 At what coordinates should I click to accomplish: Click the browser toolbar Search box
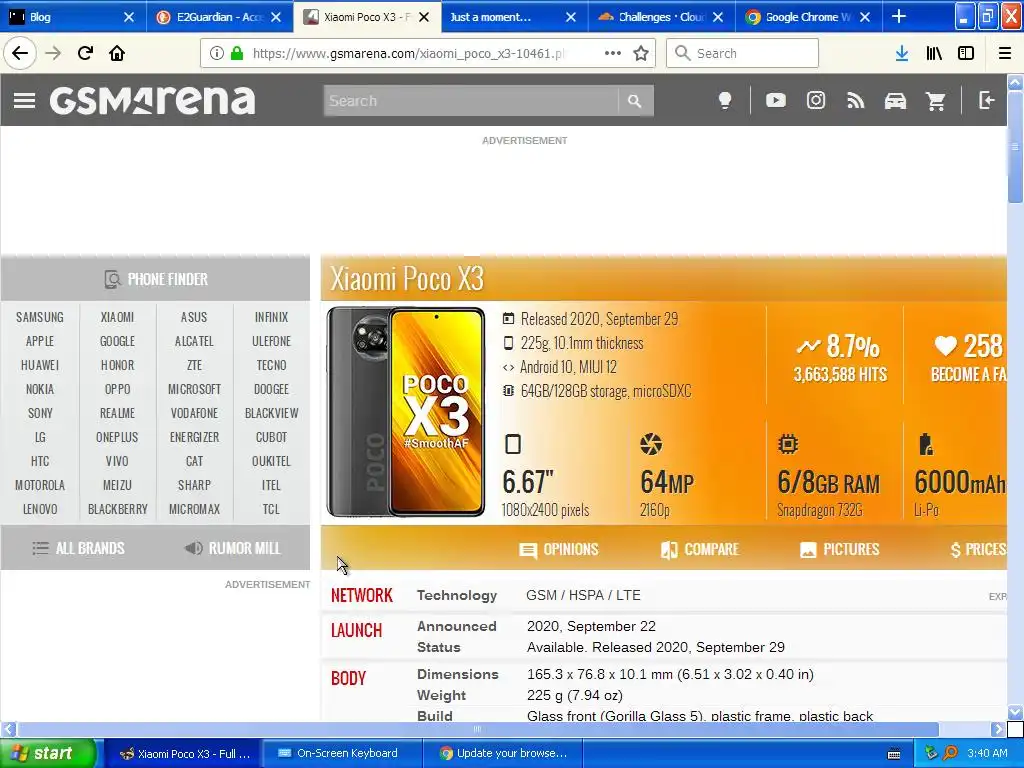point(743,53)
